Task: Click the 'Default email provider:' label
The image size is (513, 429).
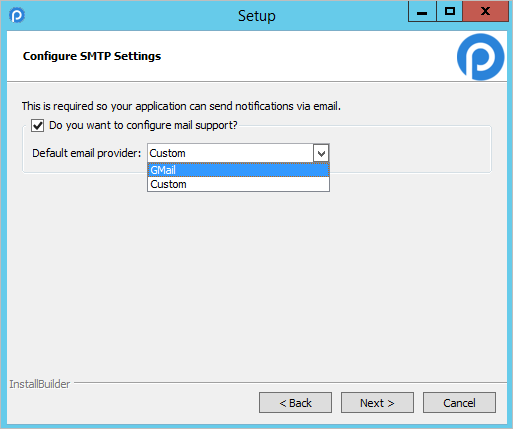Action: pyautogui.click(x=87, y=153)
